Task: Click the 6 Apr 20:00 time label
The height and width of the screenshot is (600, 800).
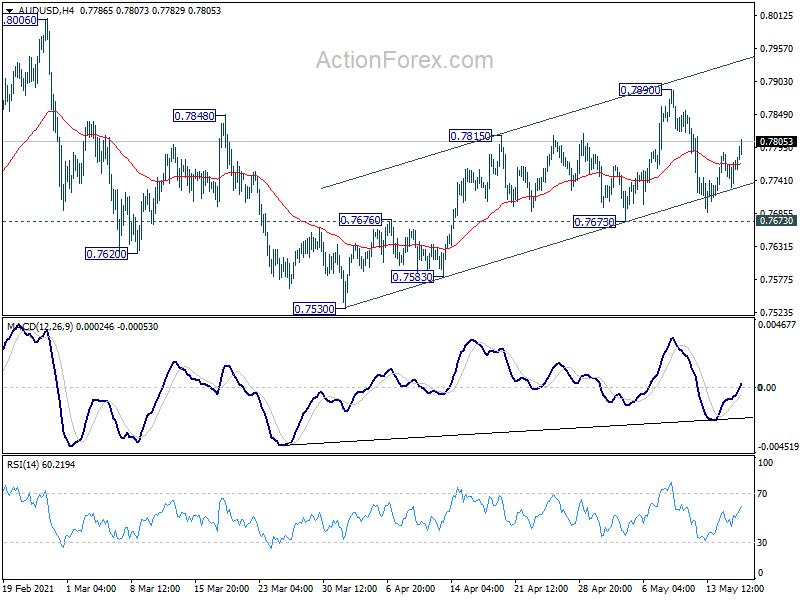Action: 411,589
